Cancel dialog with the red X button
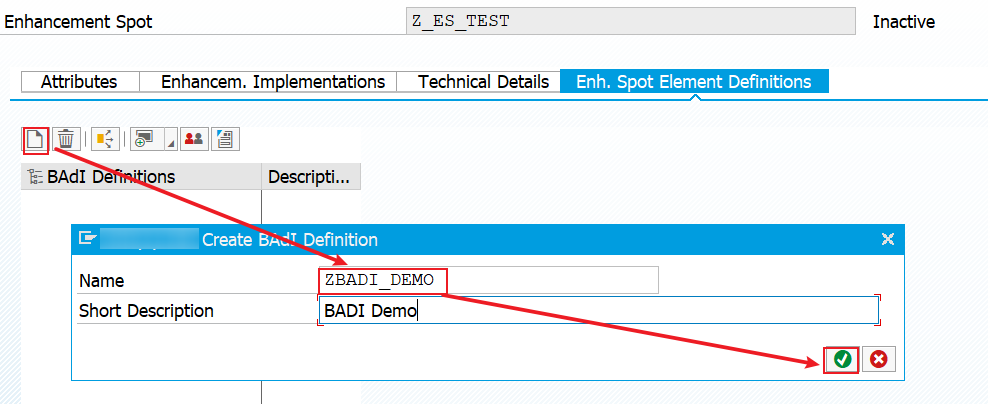Screen dimensions: 988x404 pos(878,359)
